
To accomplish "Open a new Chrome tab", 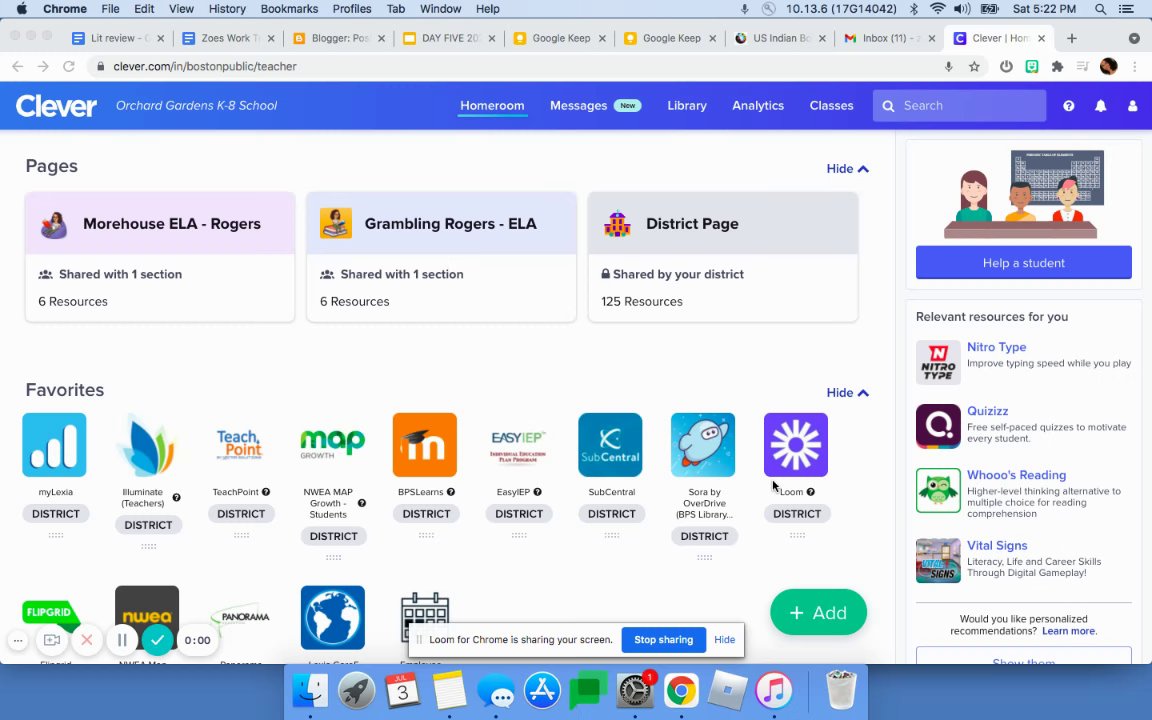I will click(x=1072, y=38).
